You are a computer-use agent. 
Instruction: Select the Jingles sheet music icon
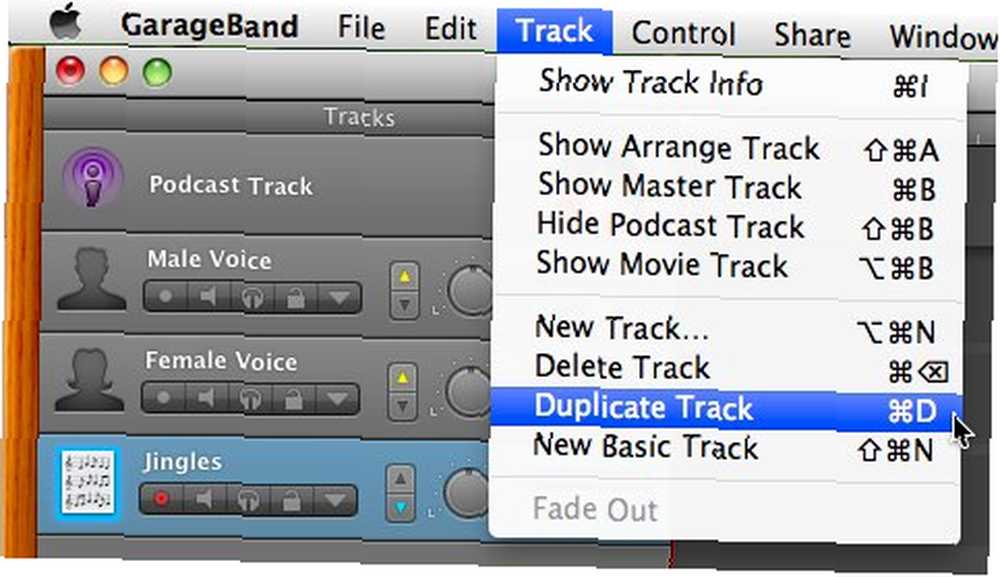(88, 481)
